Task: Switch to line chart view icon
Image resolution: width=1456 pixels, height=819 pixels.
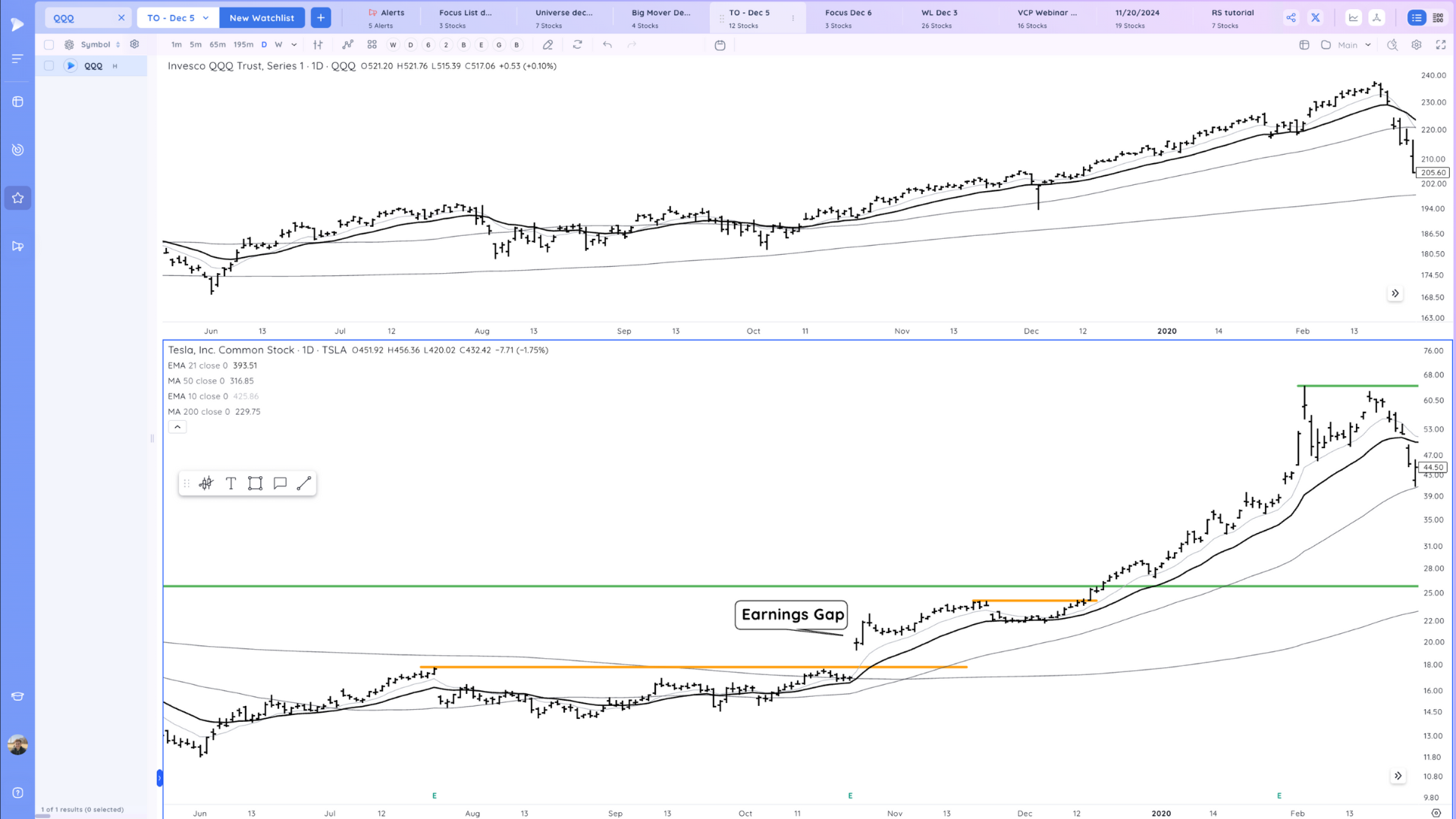Action: click(1354, 17)
